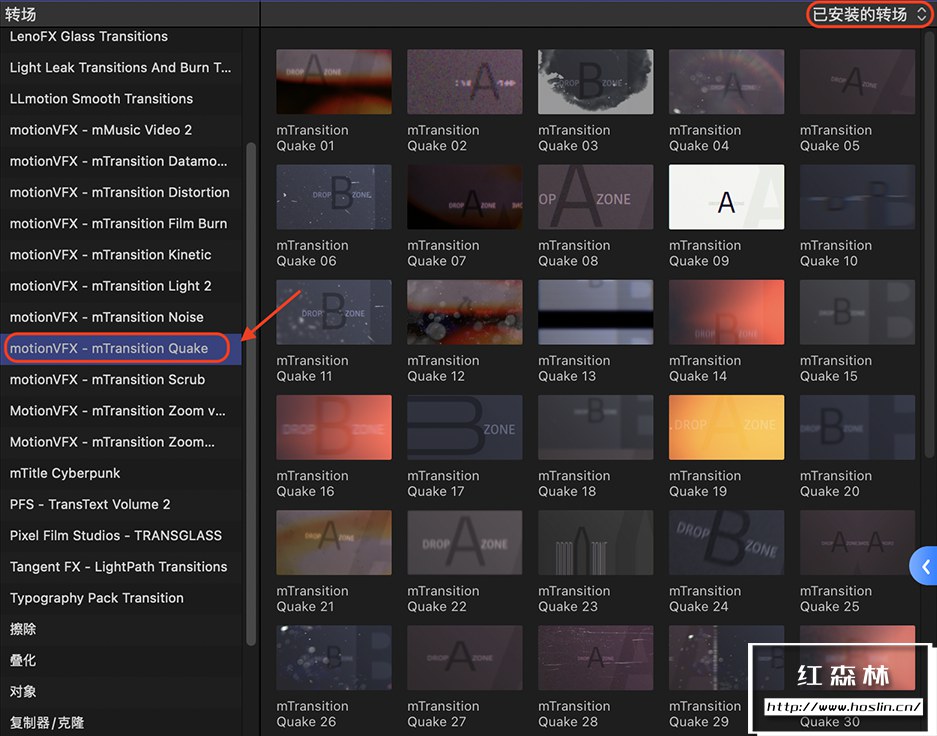Click the "mTransition Quake 01" name label
Viewport: 937px width, 736px height.
pyautogui.click(x=312, y=138)
